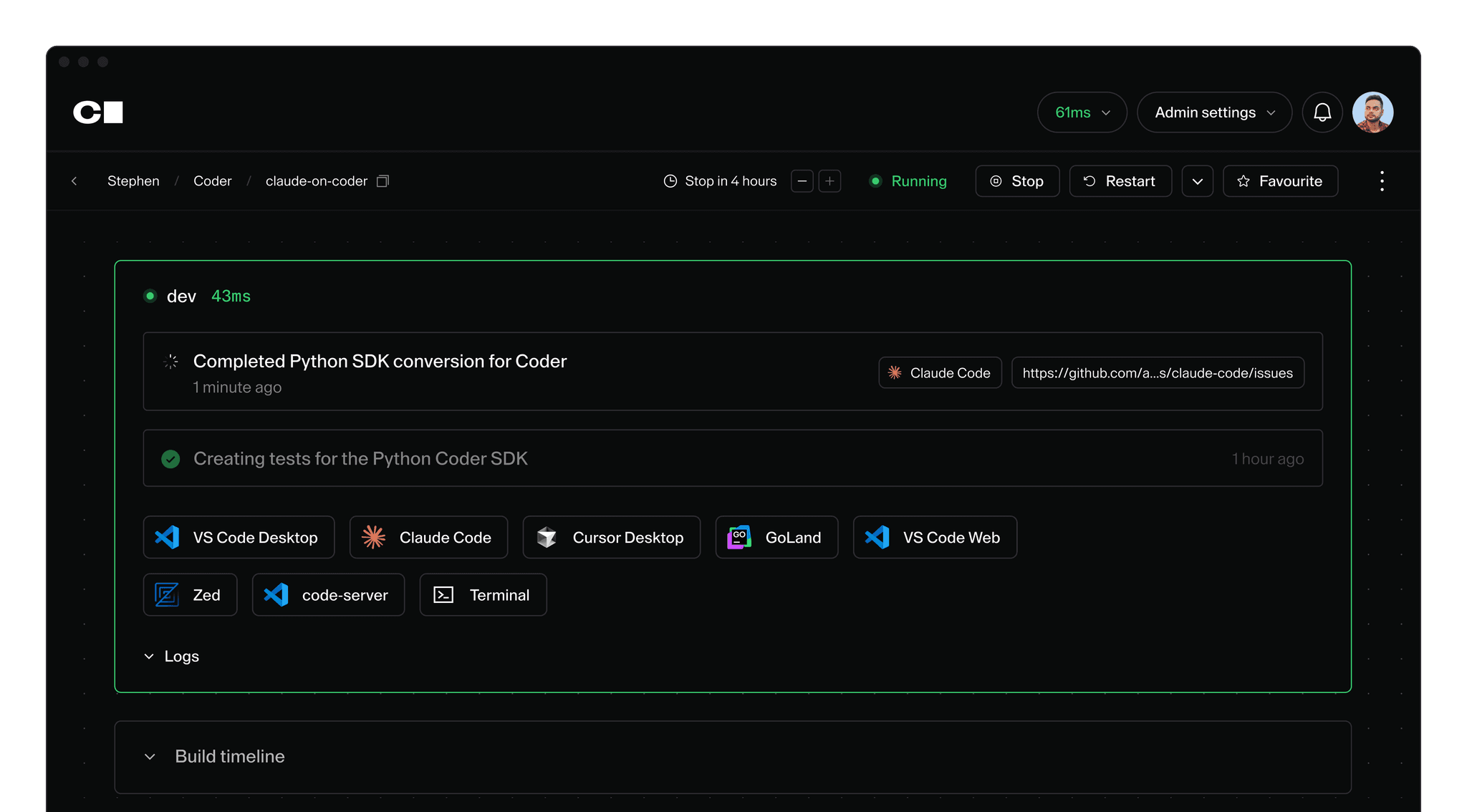Click the 43ms agent latency value

[231, 296]
